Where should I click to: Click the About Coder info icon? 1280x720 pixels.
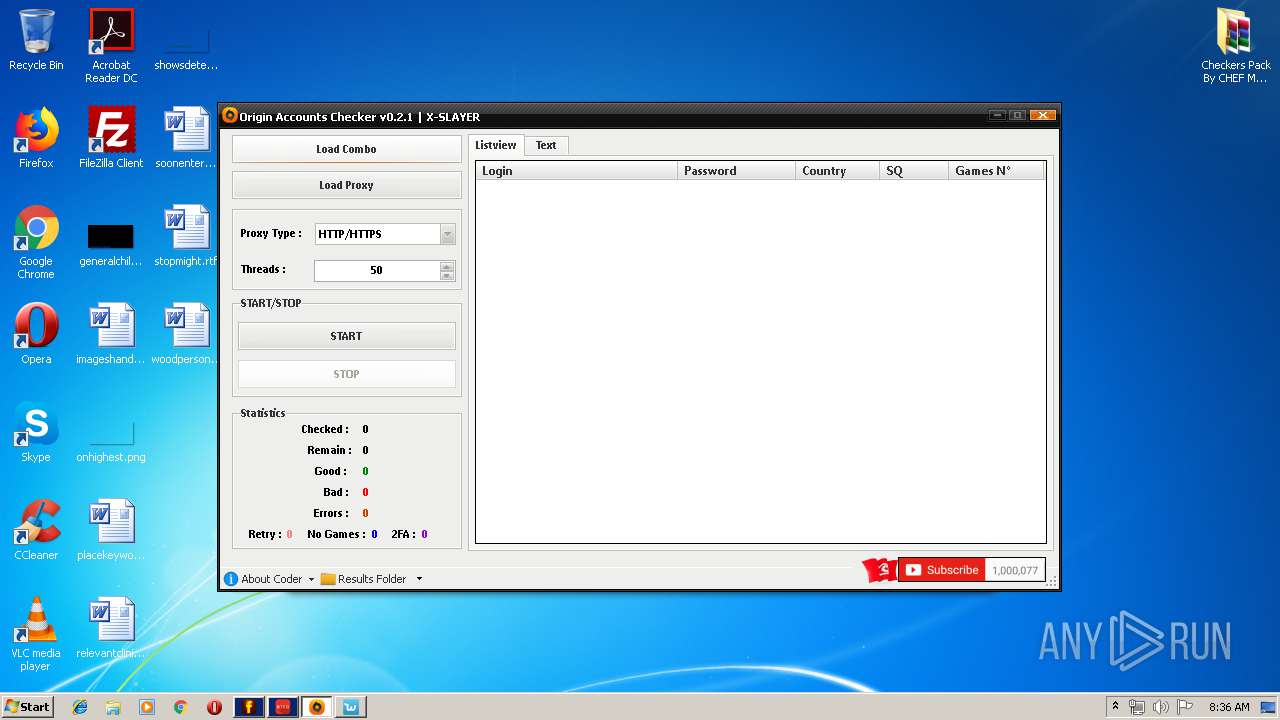231,579
